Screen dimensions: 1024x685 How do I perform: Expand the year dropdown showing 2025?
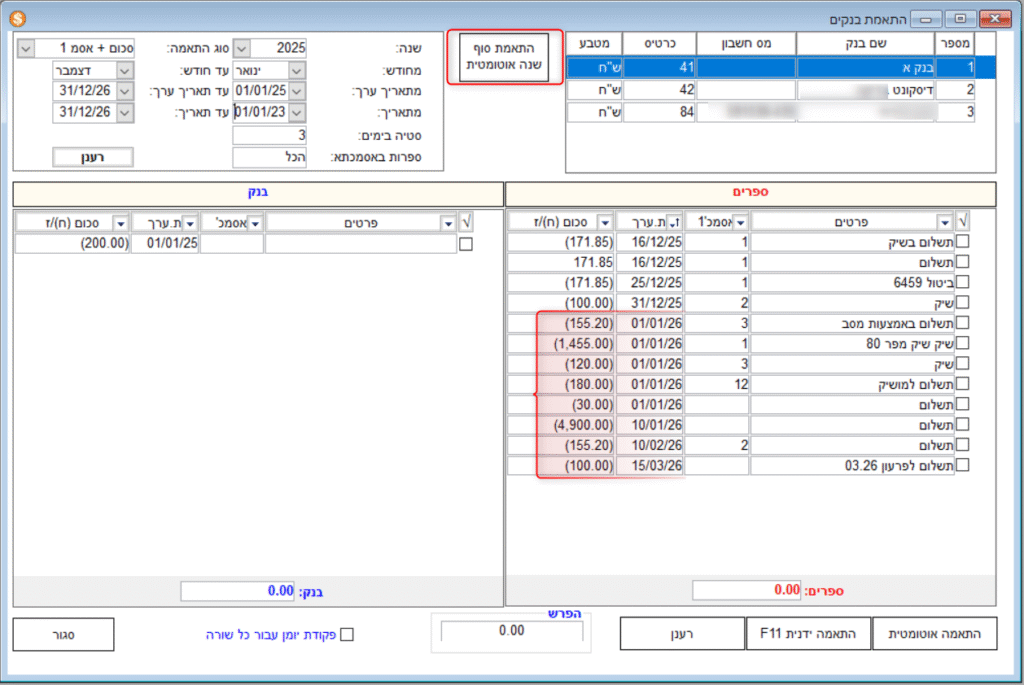tap(241, 48)
